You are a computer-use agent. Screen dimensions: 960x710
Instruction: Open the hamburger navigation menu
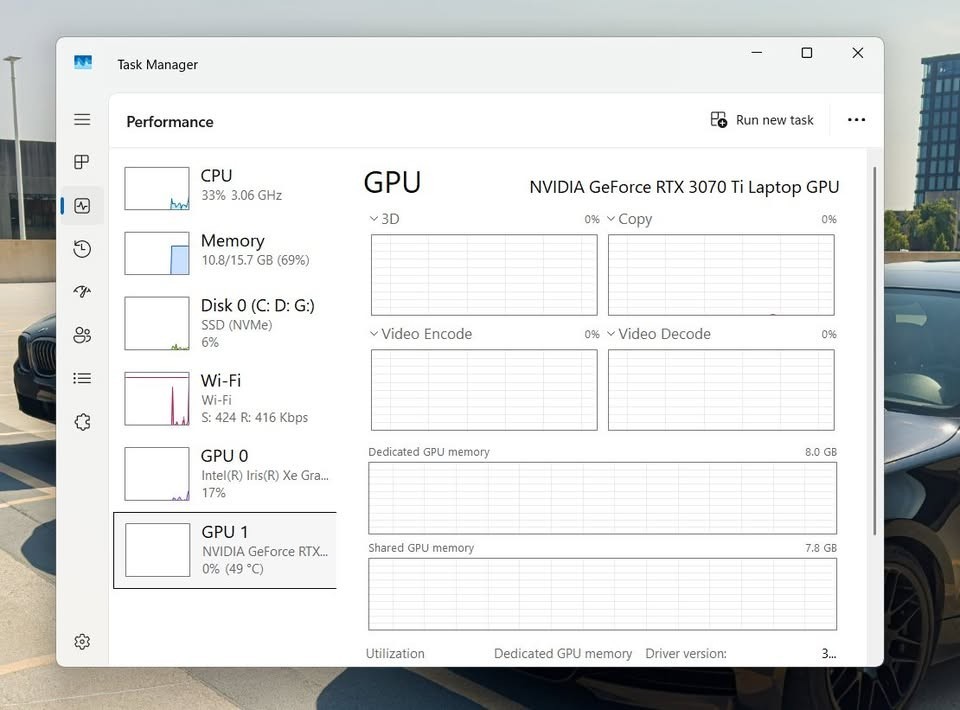[x=82, y=119]
